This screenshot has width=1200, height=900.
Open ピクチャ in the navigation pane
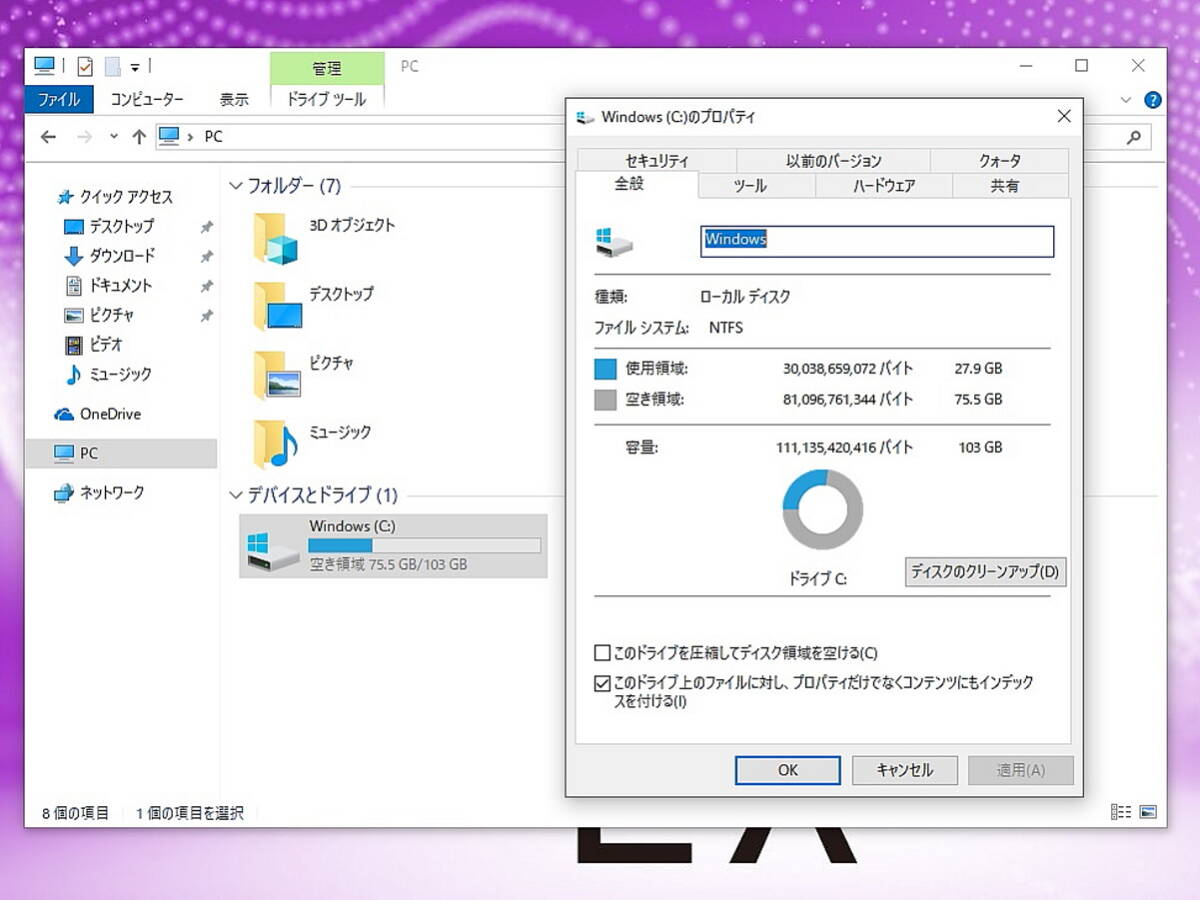point(99,315)
